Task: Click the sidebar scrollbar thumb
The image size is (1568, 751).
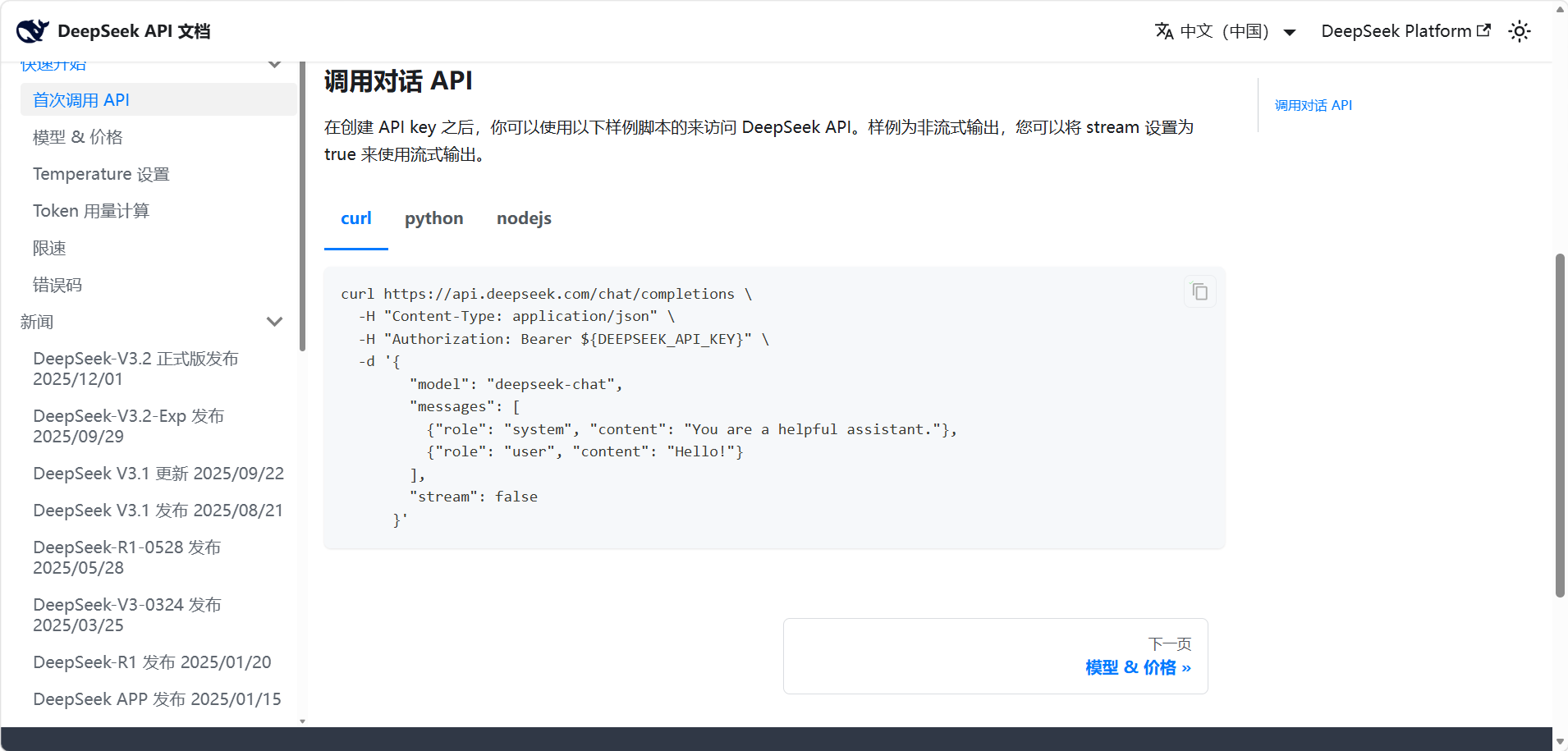Action: coord(302,206)
